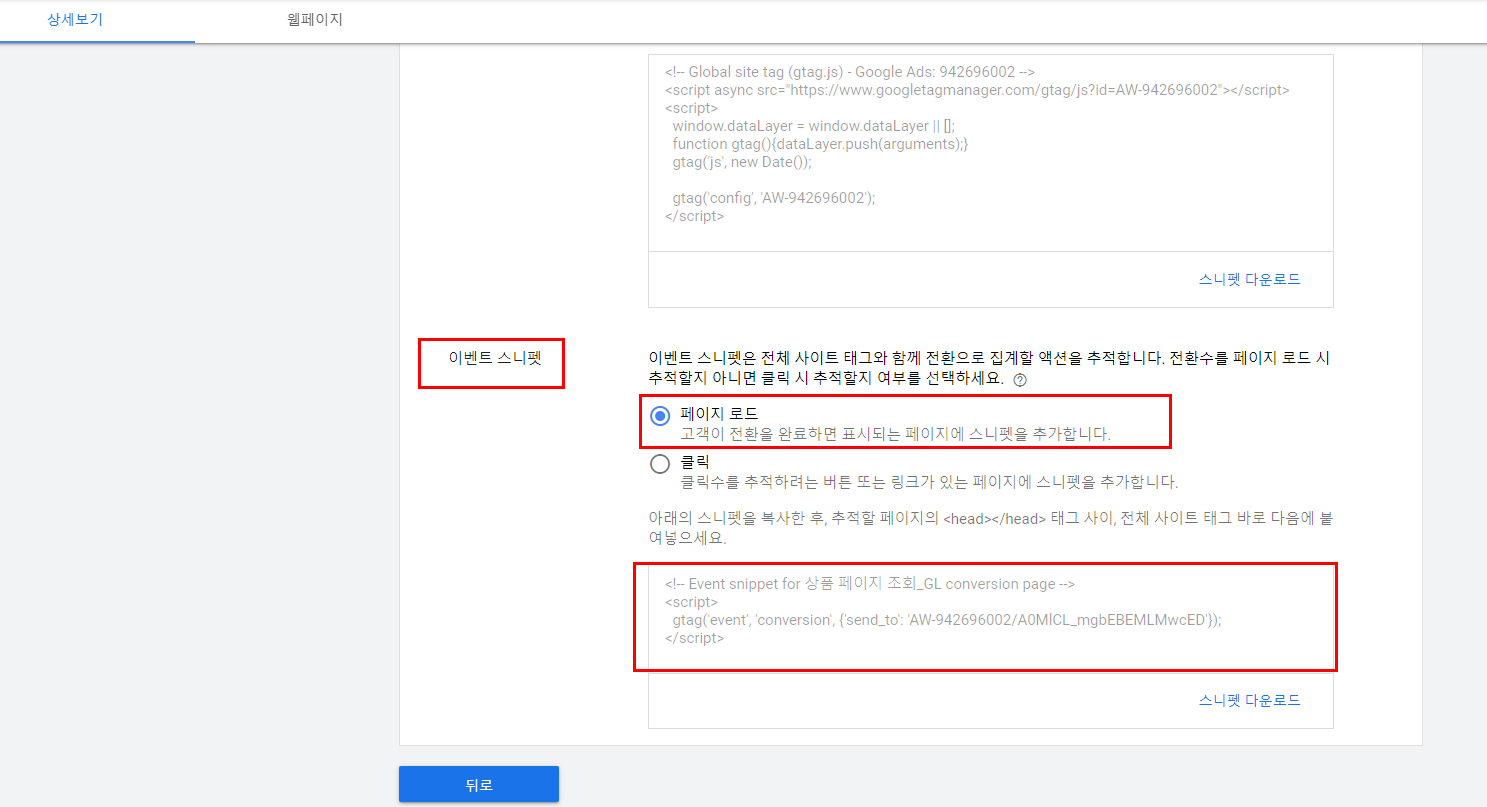Click inside the global site tag code box
Image resolution: width=1487 pixels, height=807 pixels.
(x=990, y=152)
